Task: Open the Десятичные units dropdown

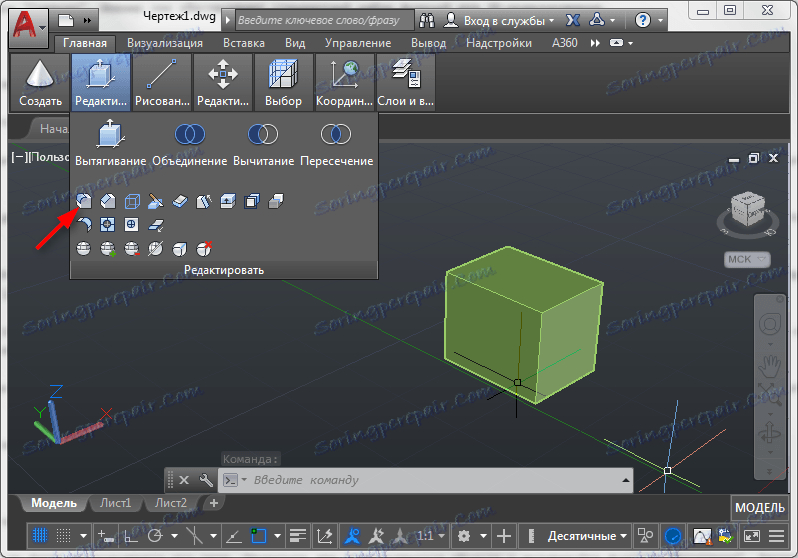Action: tap(587, 536)
